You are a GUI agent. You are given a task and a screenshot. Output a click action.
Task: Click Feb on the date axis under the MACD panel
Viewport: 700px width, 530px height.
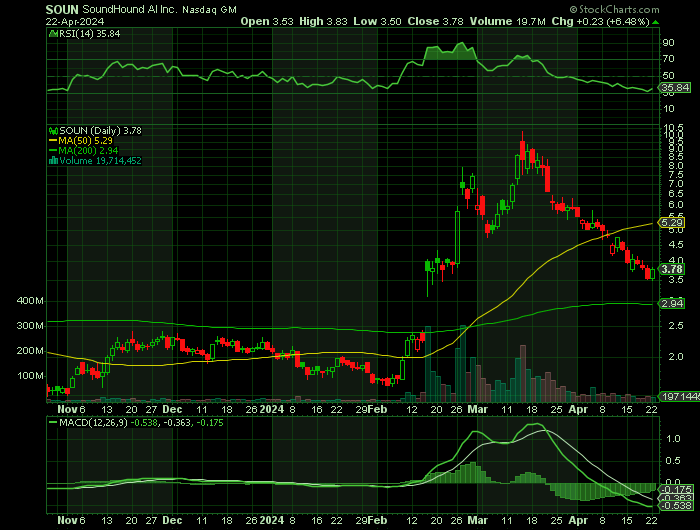[378, 521]
